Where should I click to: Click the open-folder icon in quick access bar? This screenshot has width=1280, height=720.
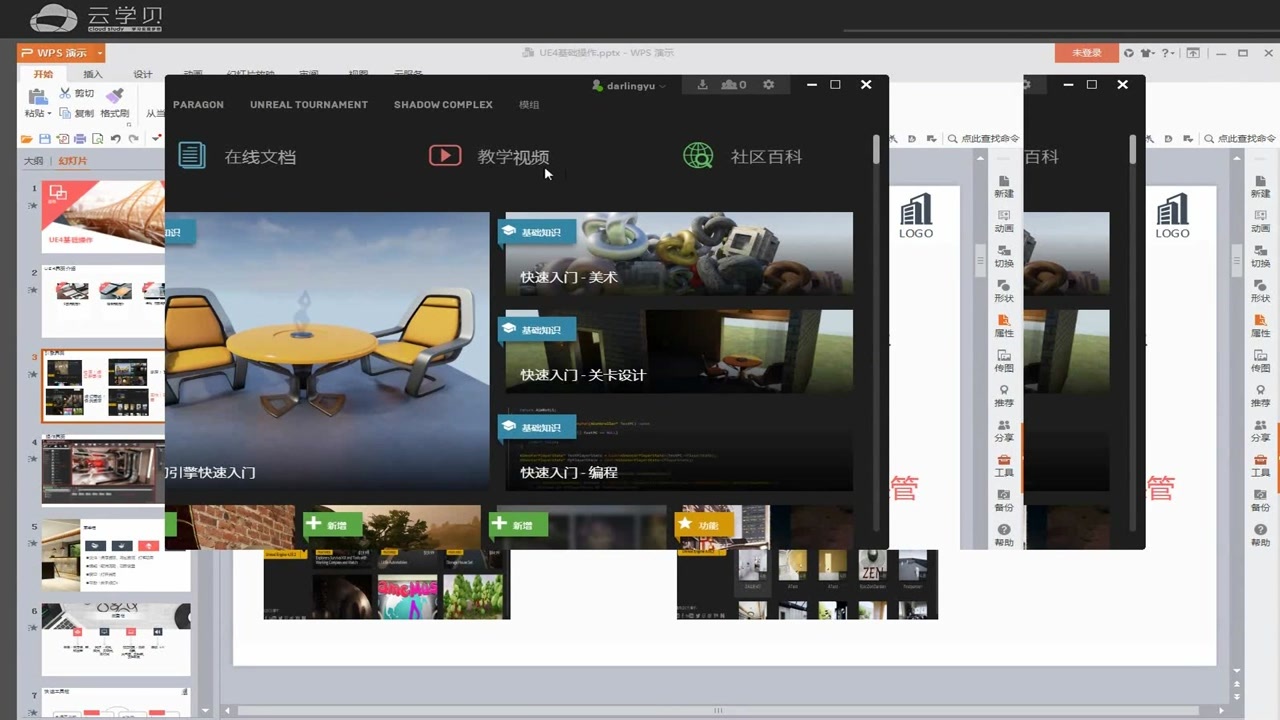tap(27, 138)
